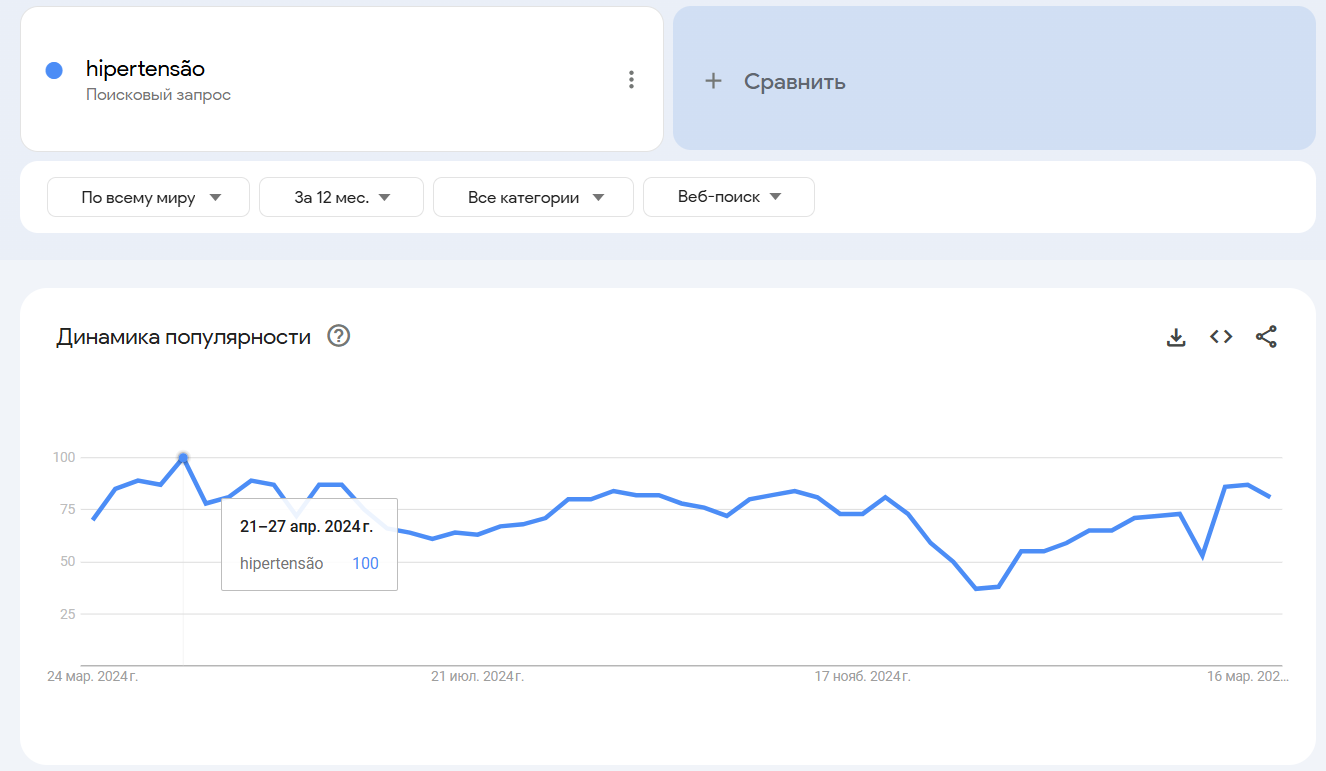
Task: Click the y-axis label 50
Action: 67,562
